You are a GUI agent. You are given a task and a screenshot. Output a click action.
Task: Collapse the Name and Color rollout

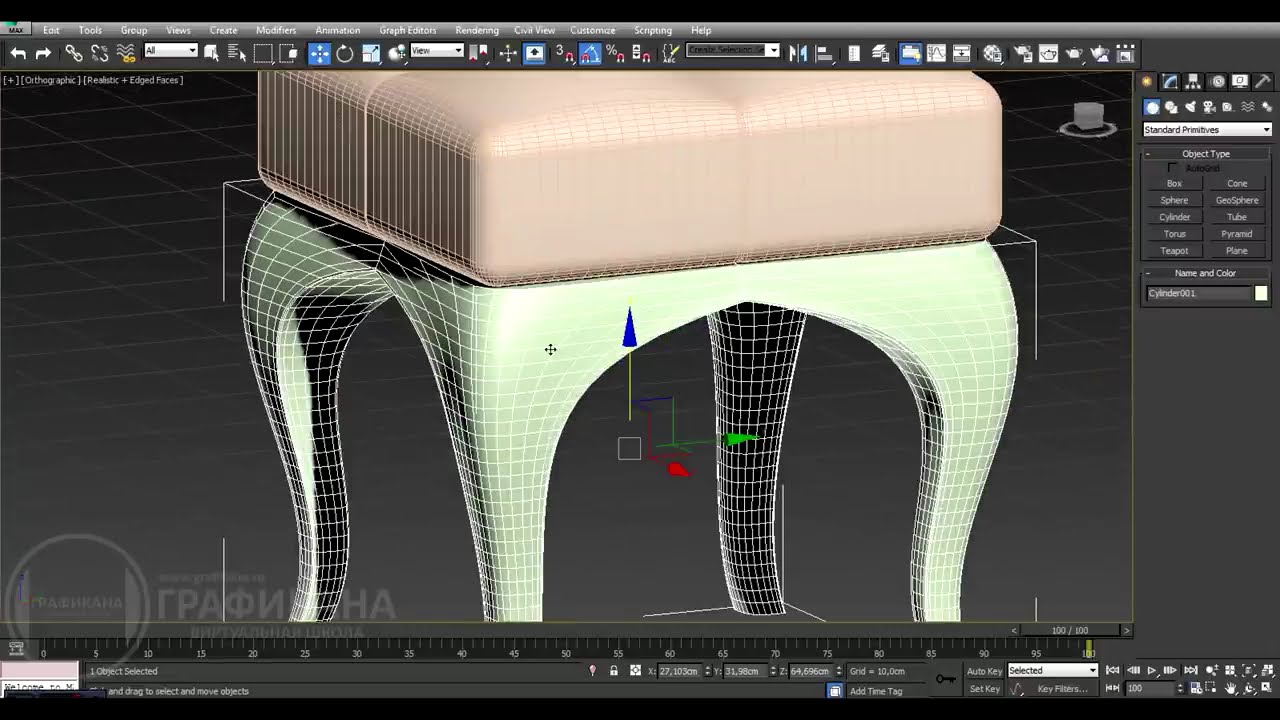1206,273
